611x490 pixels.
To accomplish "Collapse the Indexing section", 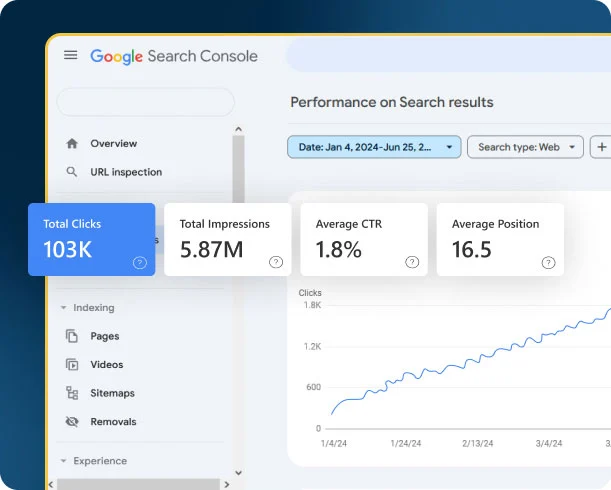I will click(x=64, y=308).
